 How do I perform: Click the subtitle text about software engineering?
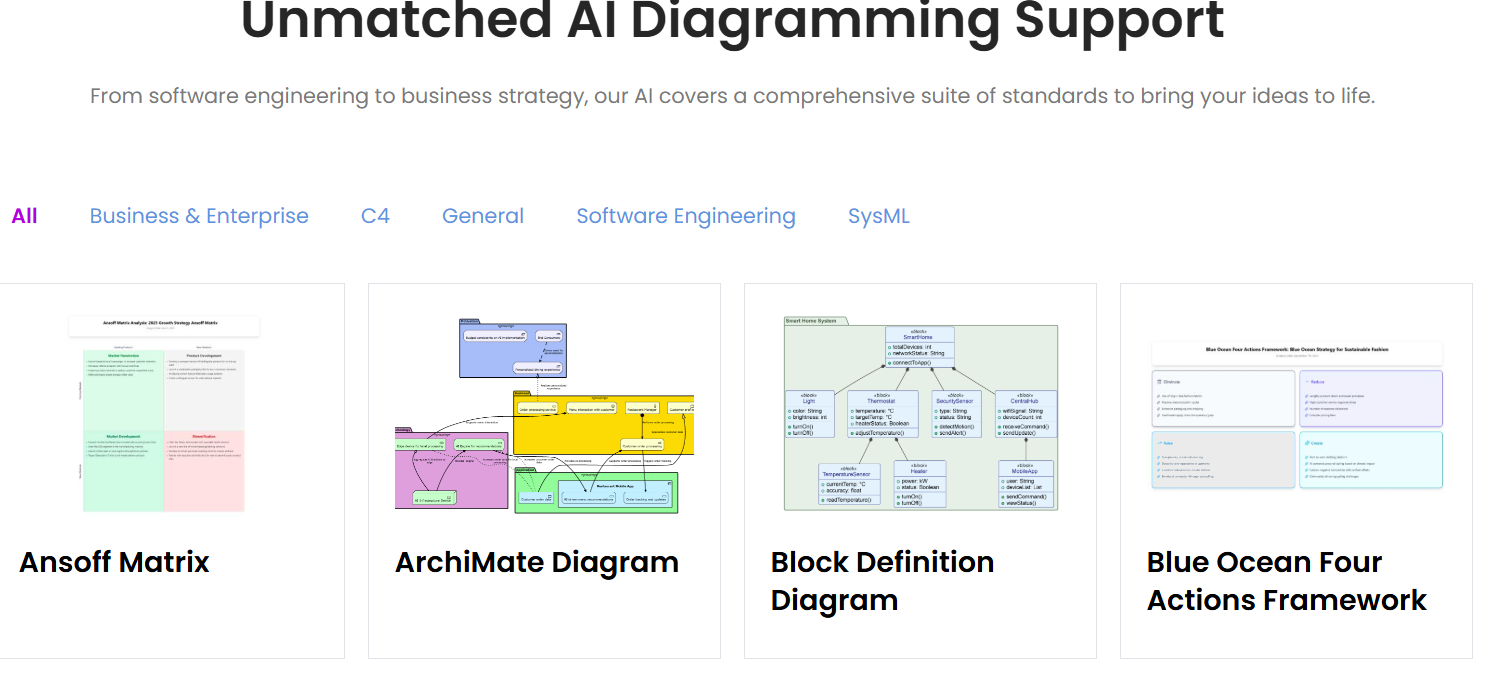click(733, 96)
